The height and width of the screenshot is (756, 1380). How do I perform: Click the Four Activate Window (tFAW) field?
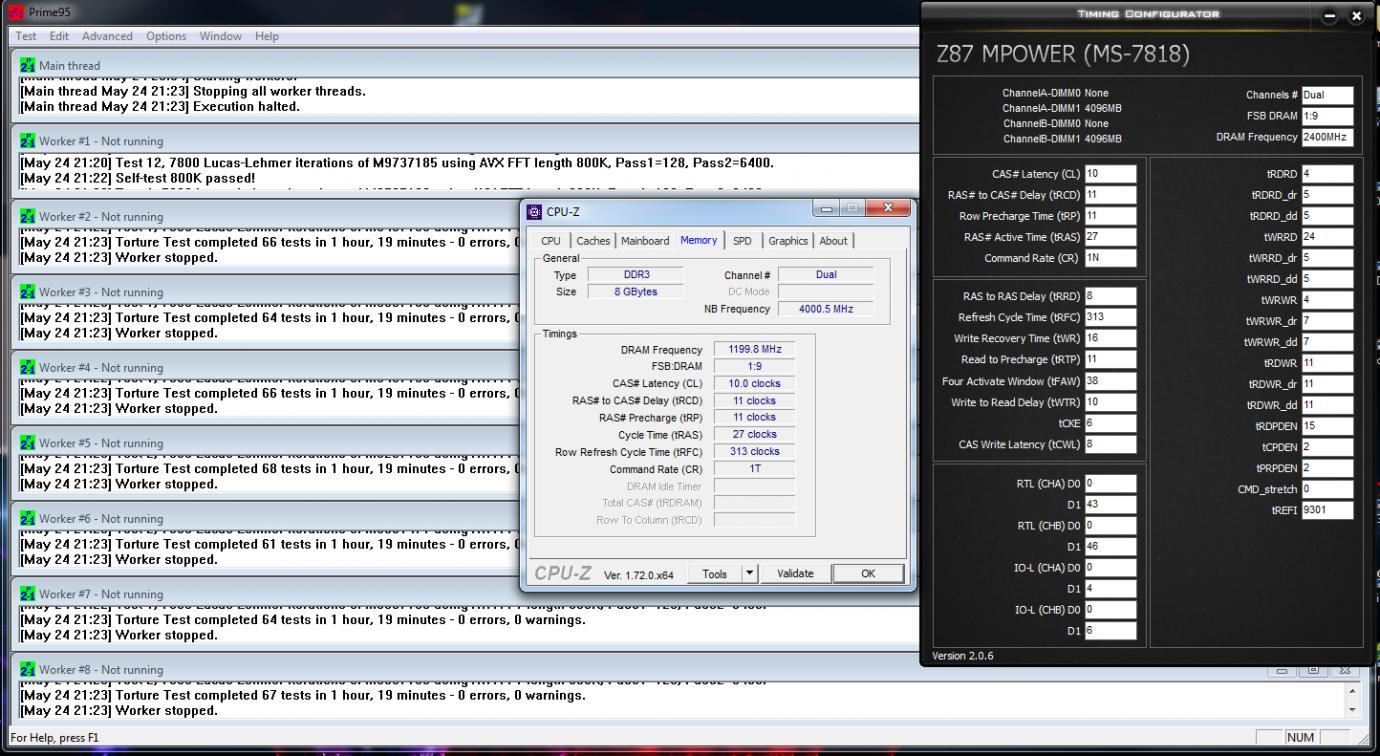coord(1110,380)
